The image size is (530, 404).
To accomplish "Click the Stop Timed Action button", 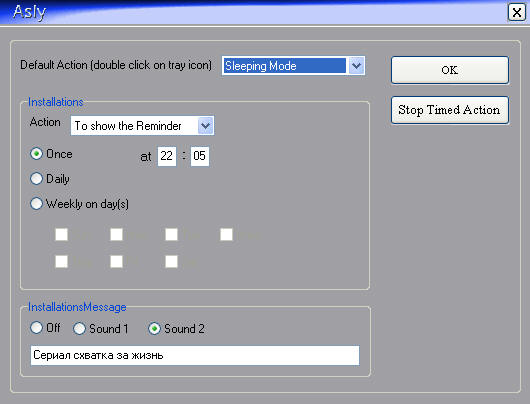I will click(450, 110).
